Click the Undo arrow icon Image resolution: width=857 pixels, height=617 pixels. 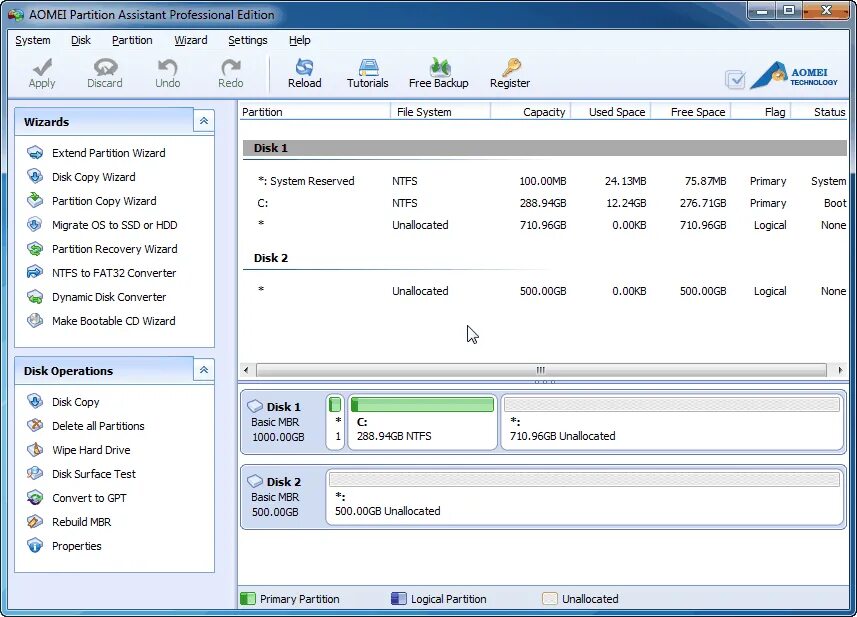pyautogui.click(x=167, y=67)
